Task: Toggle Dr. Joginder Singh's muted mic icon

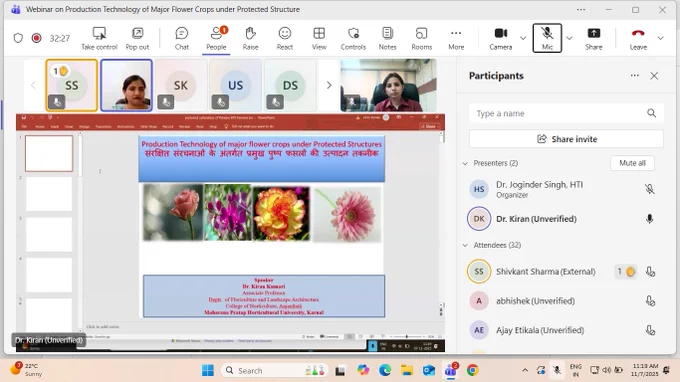Action: pyautogui.click(x=649, y=189)
